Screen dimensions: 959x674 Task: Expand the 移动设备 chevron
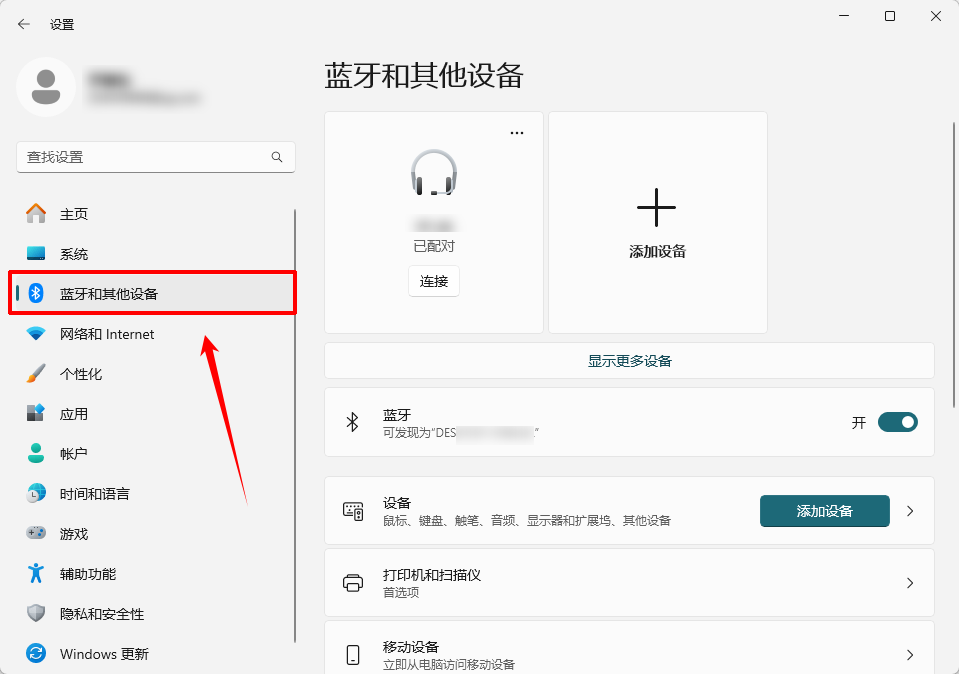click(910, 655)
